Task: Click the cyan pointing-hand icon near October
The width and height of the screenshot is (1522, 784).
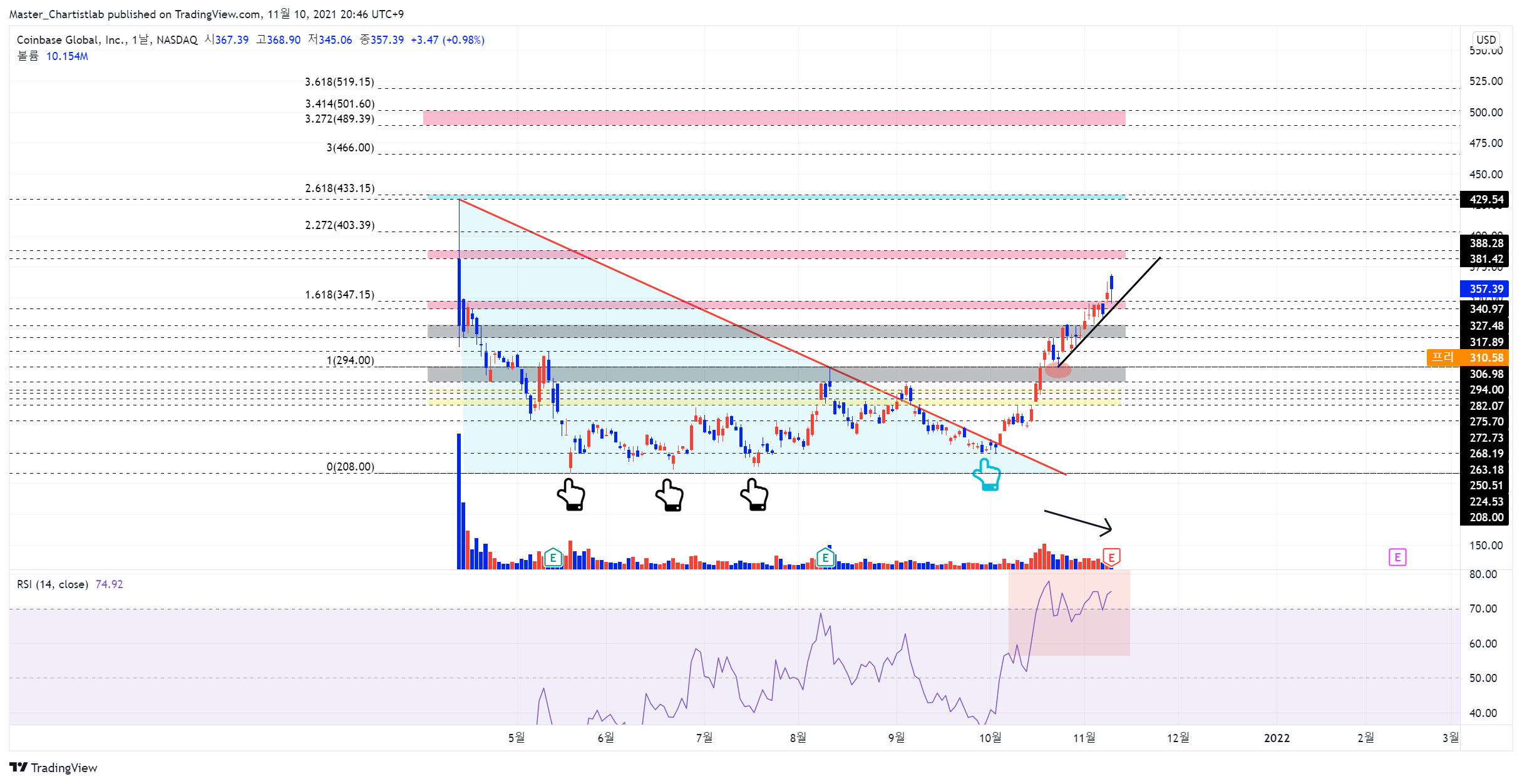Action: click(x=987, y=474)
